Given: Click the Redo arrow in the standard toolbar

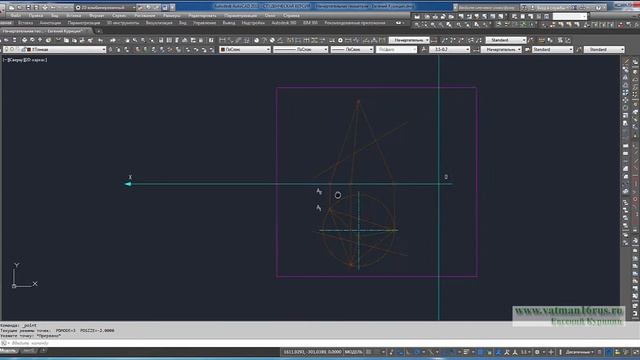Looking at the screenshot, I should [113, 40].
